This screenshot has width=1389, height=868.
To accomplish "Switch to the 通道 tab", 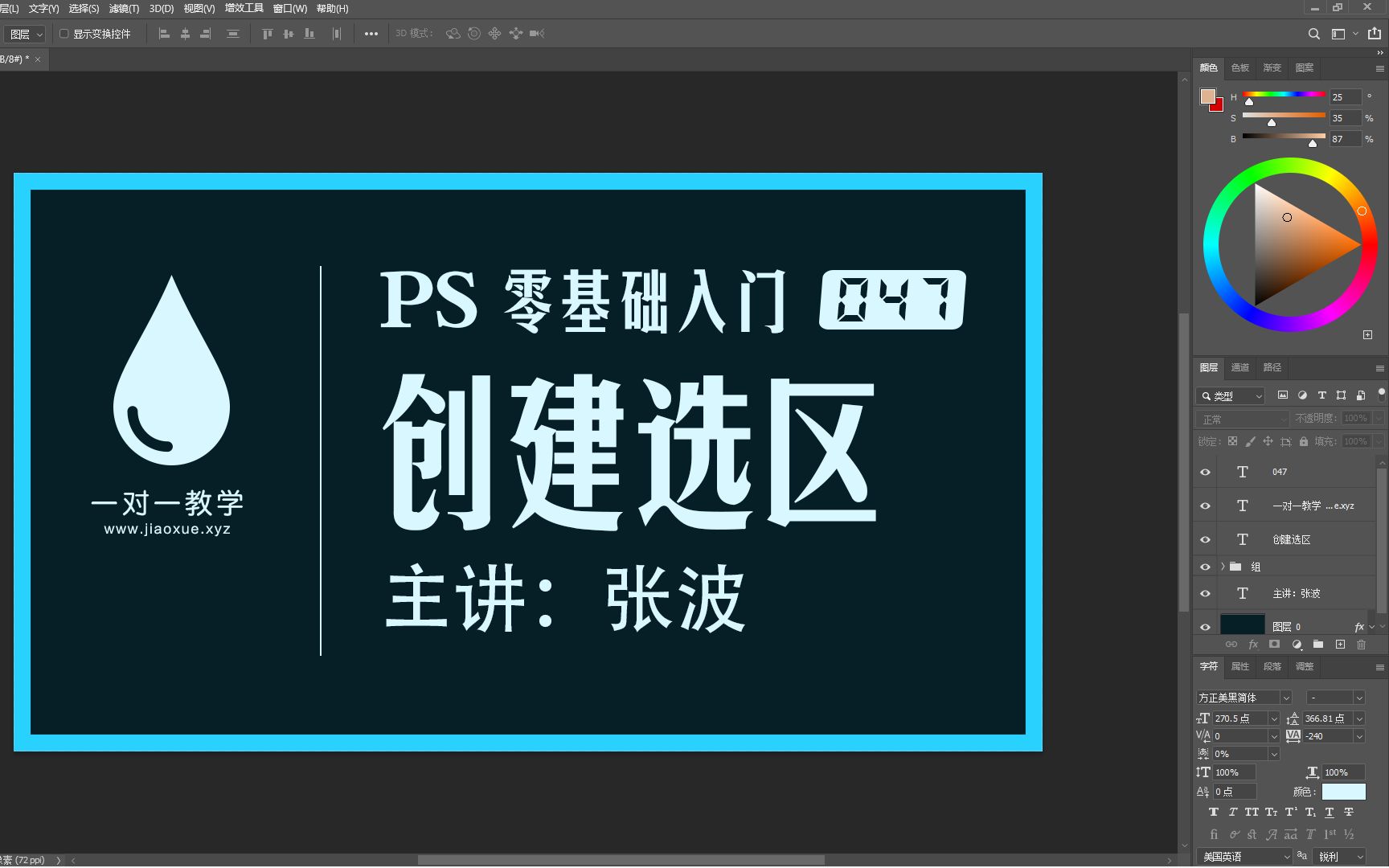I will tap(1240, 367).
